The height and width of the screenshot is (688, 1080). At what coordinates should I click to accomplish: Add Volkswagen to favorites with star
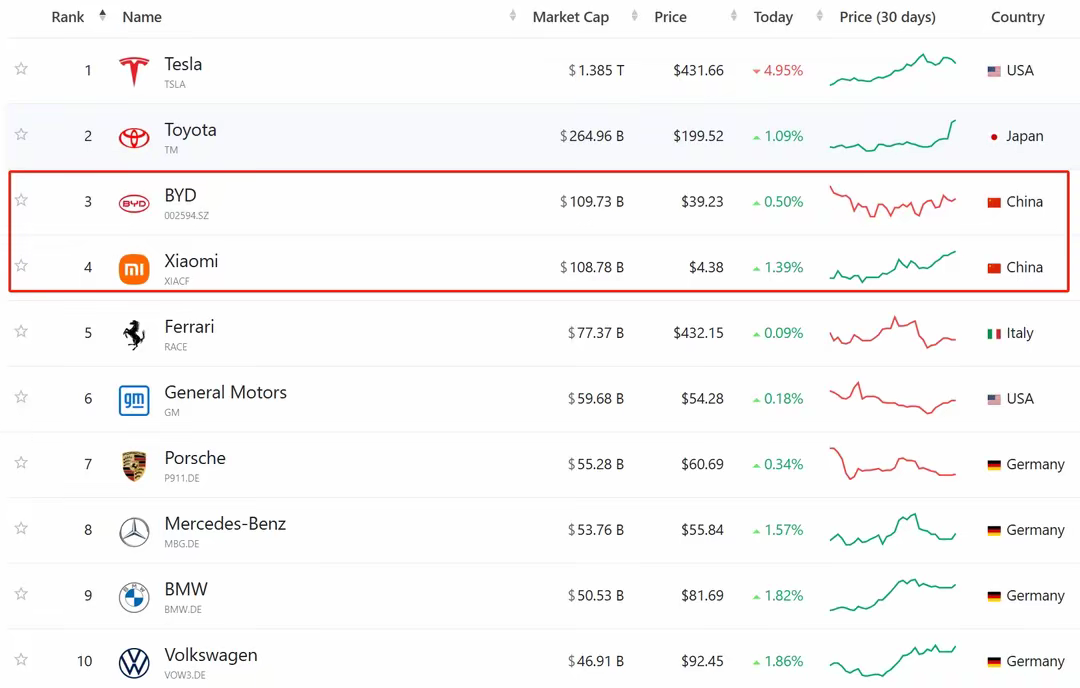point(21,660)
